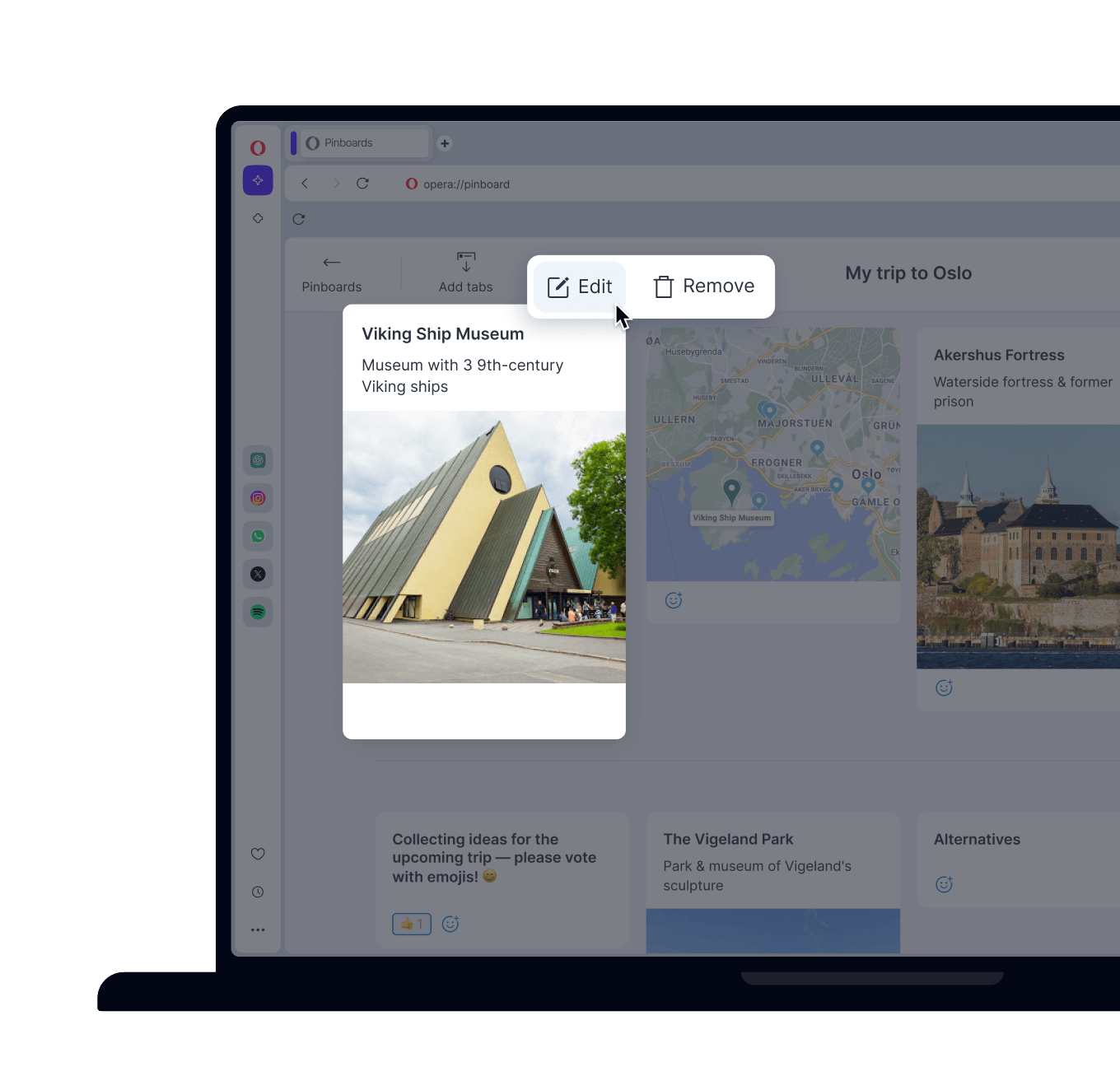The image size is (1120, 1090).
Task: Add an emoji reaction to the Oslo map card
Action: tap(674, 600)
